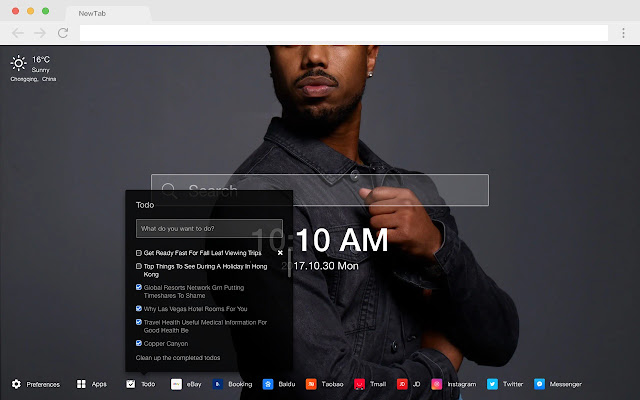Click the Todo panel heading
Image resolution: width=640 pixels, height=400 pixels.
coord(145,205)
